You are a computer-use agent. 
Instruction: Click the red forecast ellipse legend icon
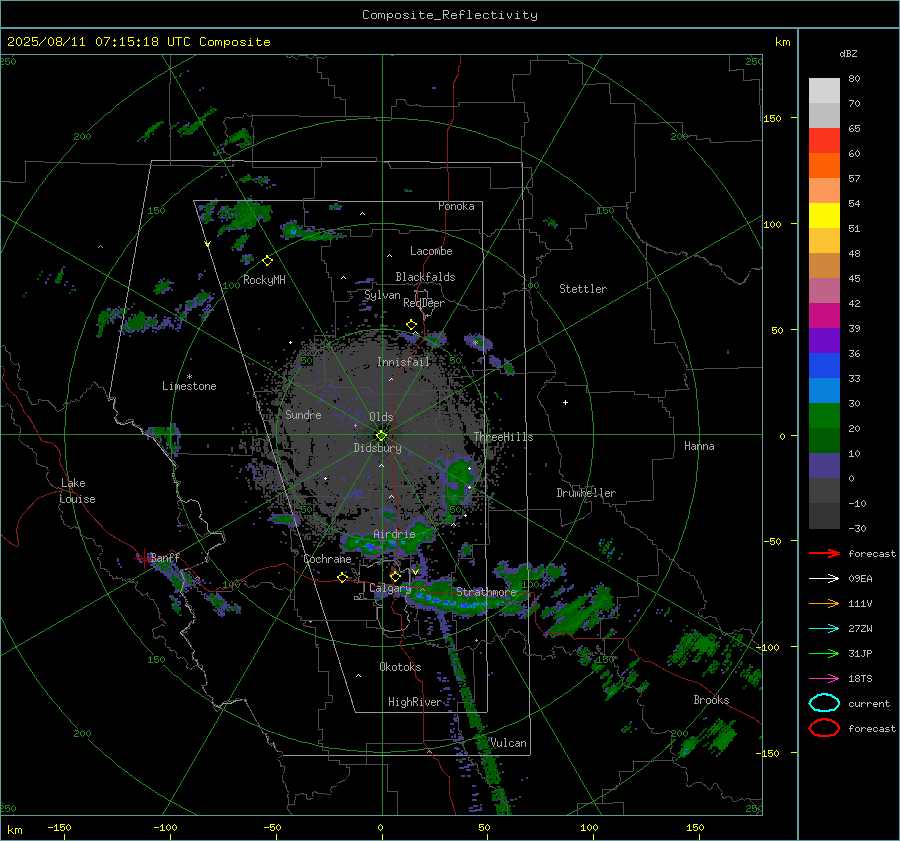point(824,728)
